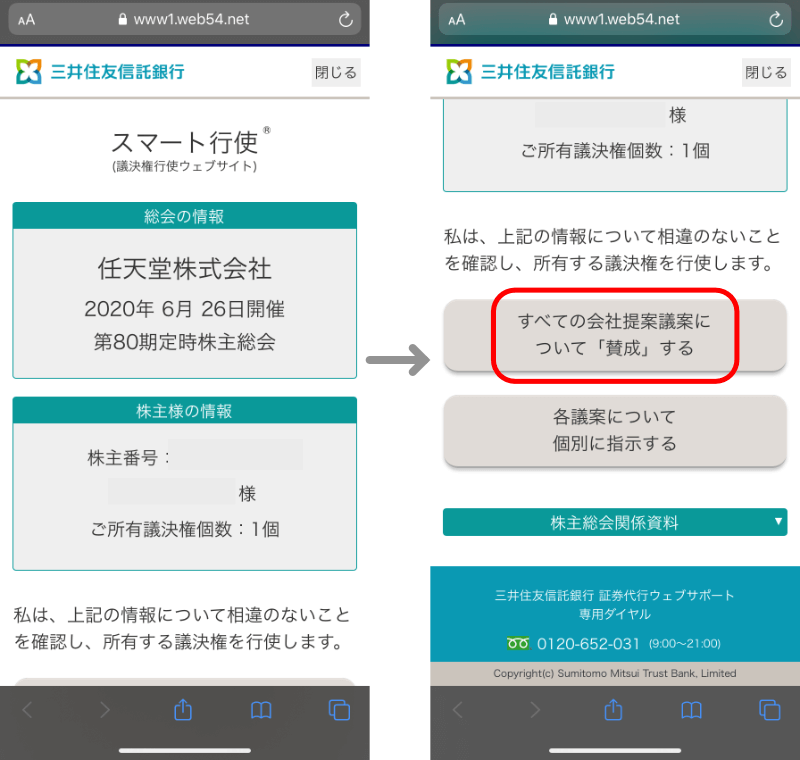Image resolution: width=800 pixels, height=760 pixels.
Task: Tap the AA text size icon in right phone
Action: pos(457,20)
